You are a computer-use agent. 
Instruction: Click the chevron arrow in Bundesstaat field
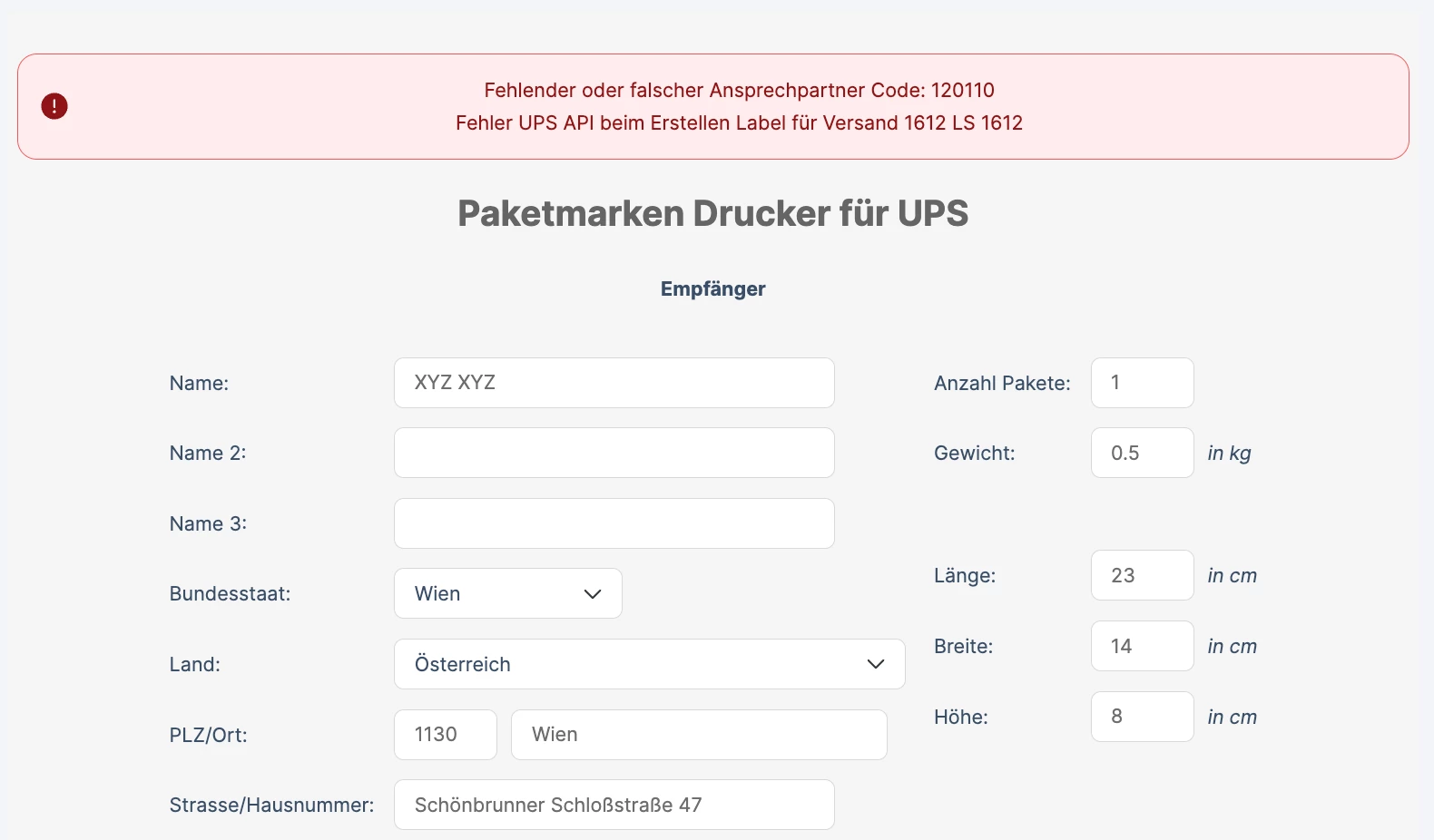click(x=593, y=594)
